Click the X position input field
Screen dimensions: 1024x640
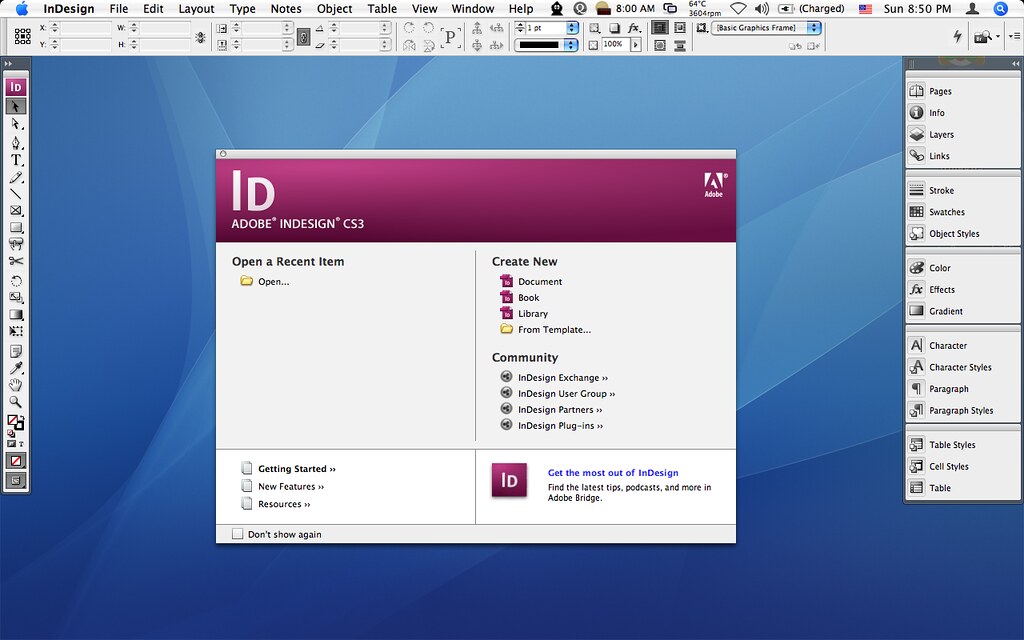click(85, 29)
